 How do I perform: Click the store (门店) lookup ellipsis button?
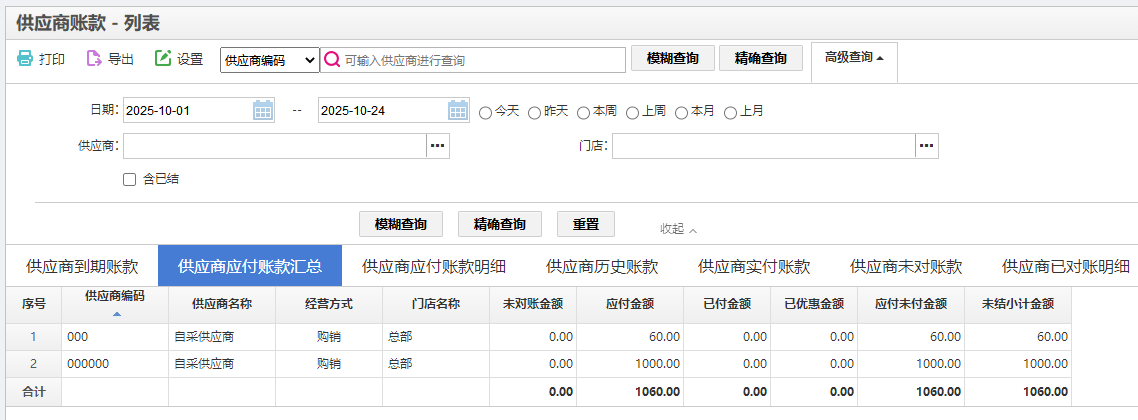(x=927, y=147)
